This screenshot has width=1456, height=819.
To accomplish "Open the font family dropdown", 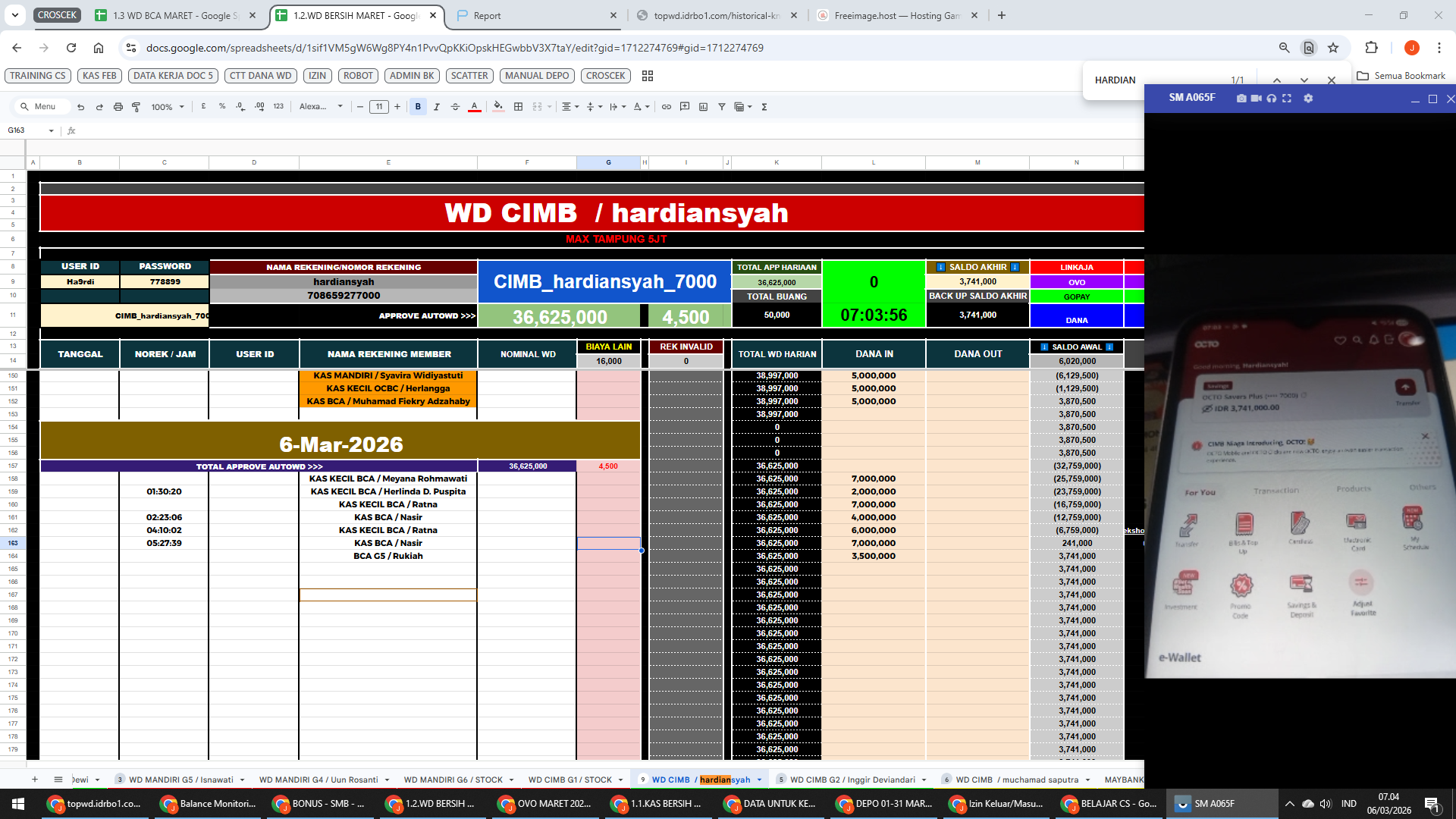I will click(x=321, y=107).
